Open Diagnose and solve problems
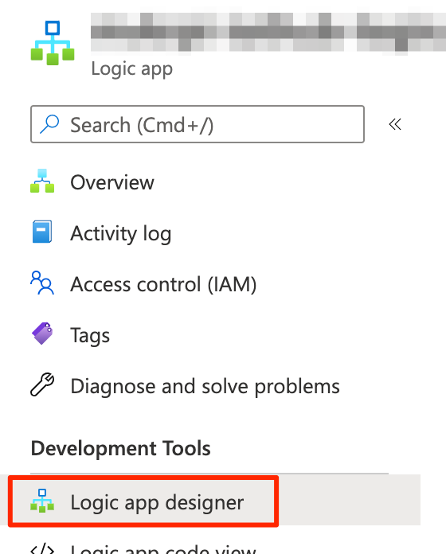The height and width of the screenshot is (554, 446). coord(205,386)
